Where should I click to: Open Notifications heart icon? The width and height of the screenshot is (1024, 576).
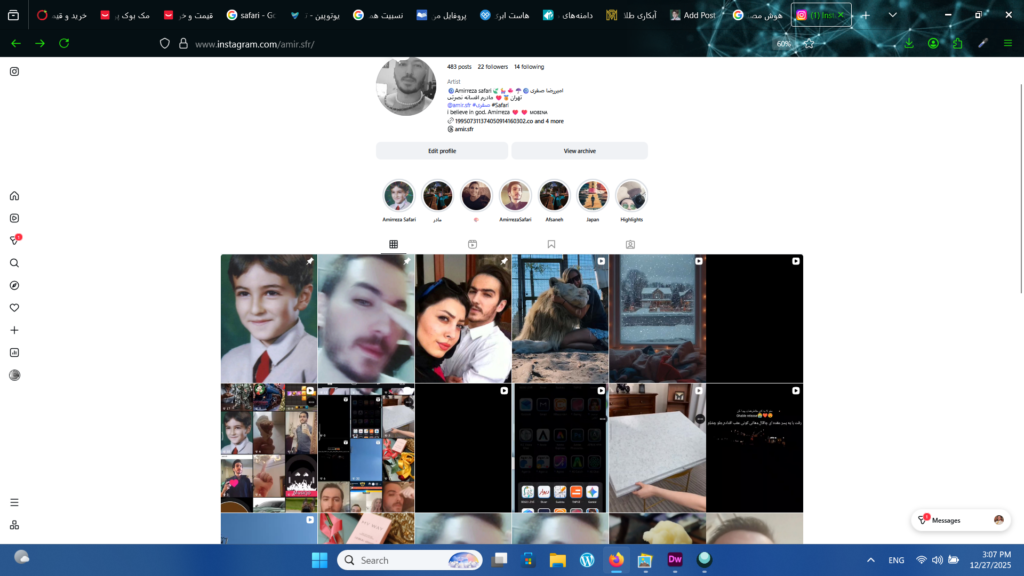point(14,308)
